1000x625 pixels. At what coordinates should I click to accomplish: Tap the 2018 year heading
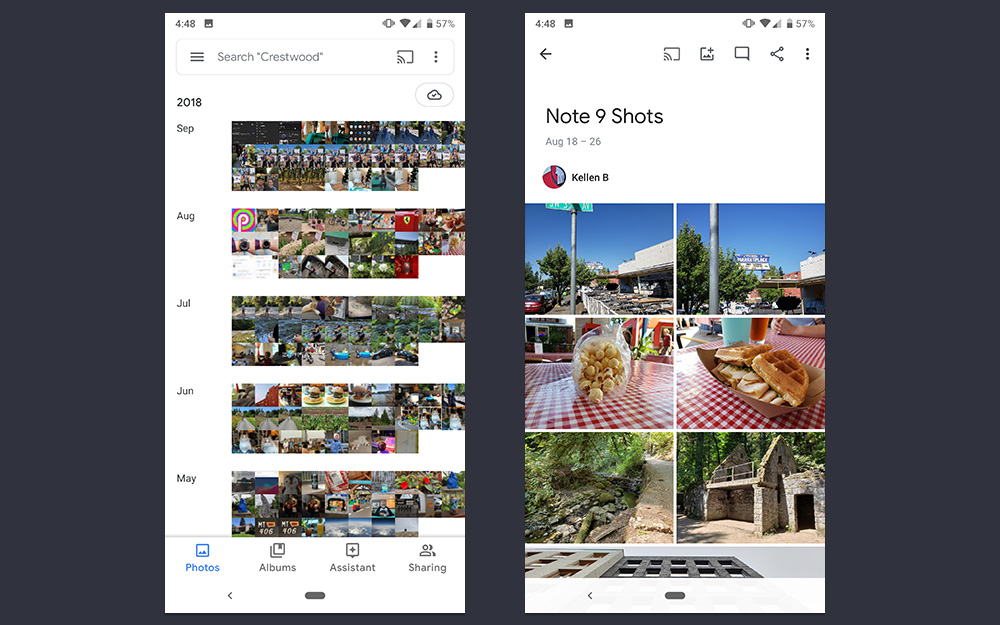click(x=189, y=102)
